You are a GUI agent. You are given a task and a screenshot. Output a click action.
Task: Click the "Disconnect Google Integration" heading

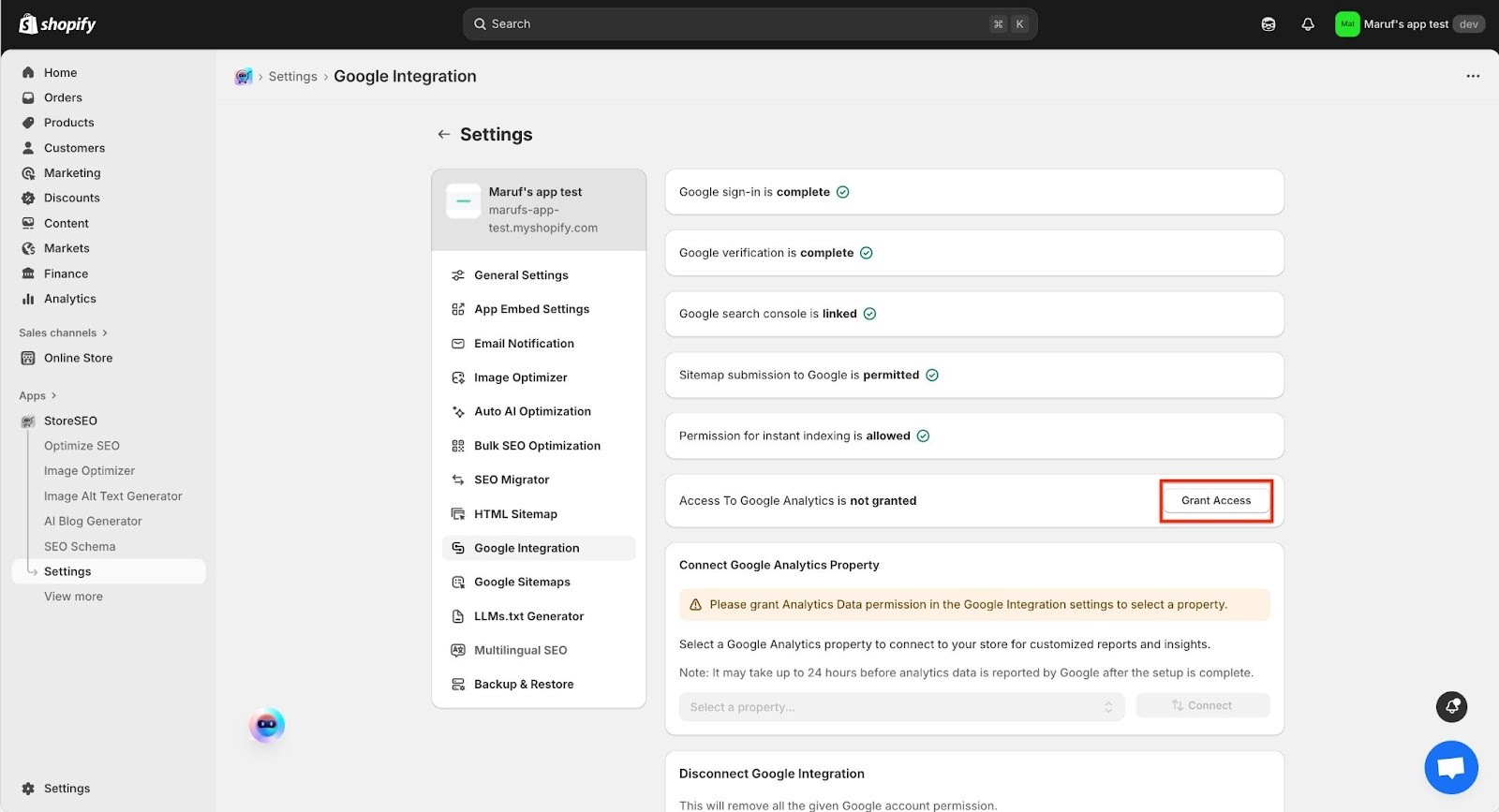tap(772, 774)
